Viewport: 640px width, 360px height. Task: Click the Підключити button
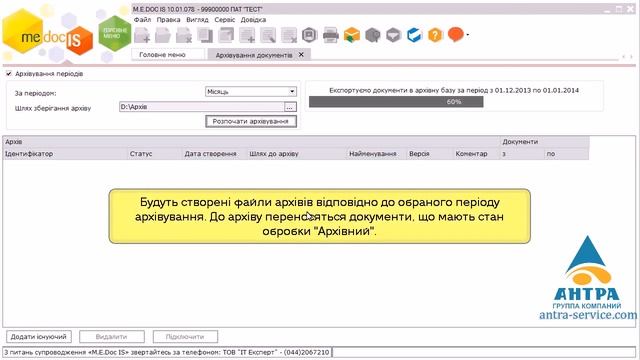click(x=185, y=337)
